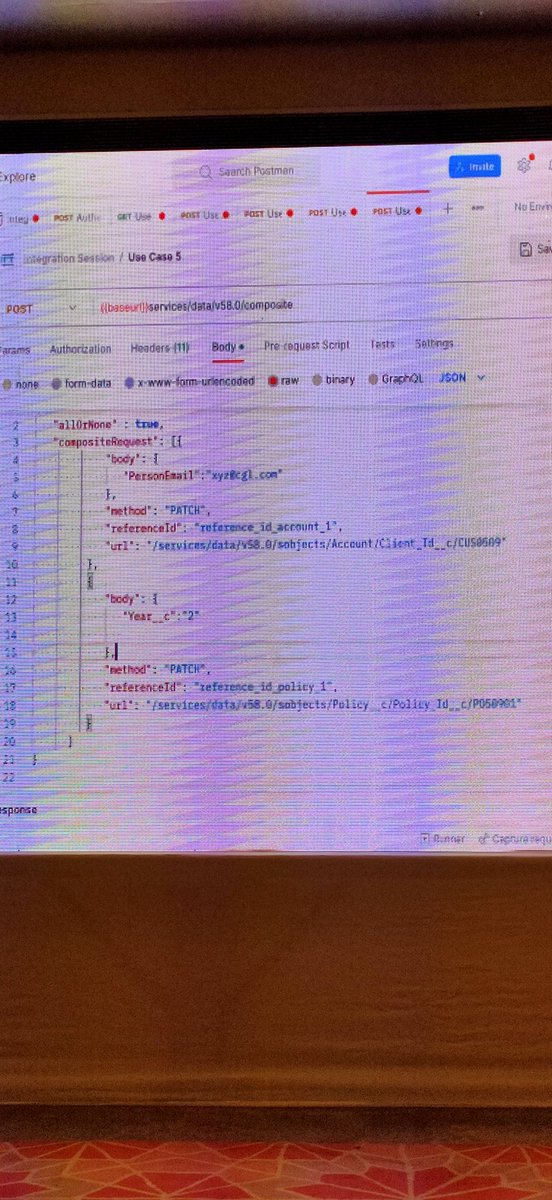Select the form-data body type radio
Screen dimensions: 552x1200
pyautogui.click(x=57, y=382)
